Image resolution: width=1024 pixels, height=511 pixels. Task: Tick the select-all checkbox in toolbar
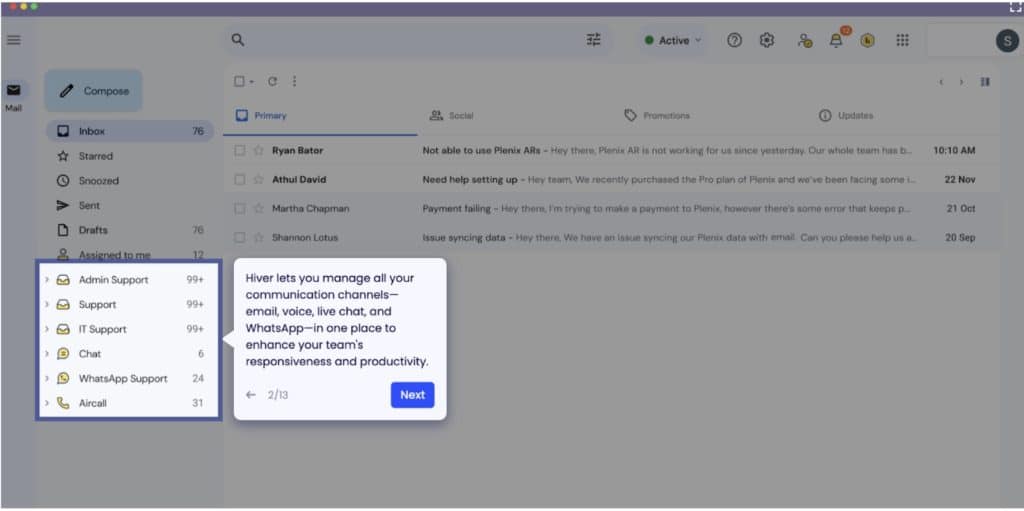239,82
